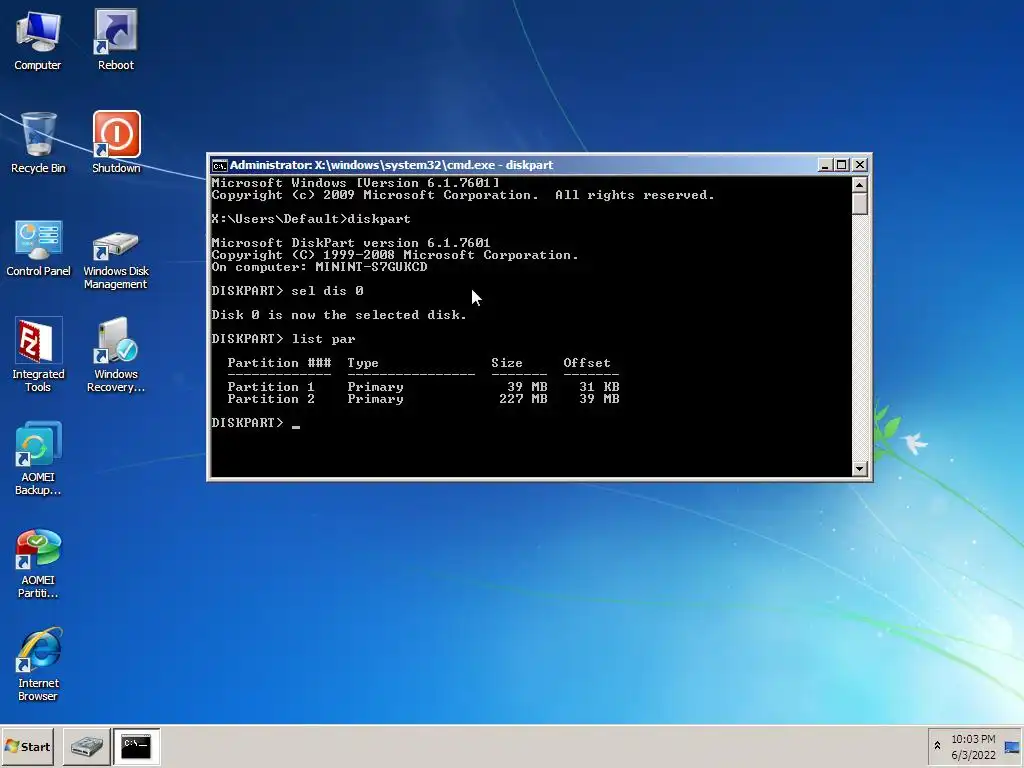Click the cmd.exe taskbar button
Screen dimensions: 1024x768
tap(136, 746)
